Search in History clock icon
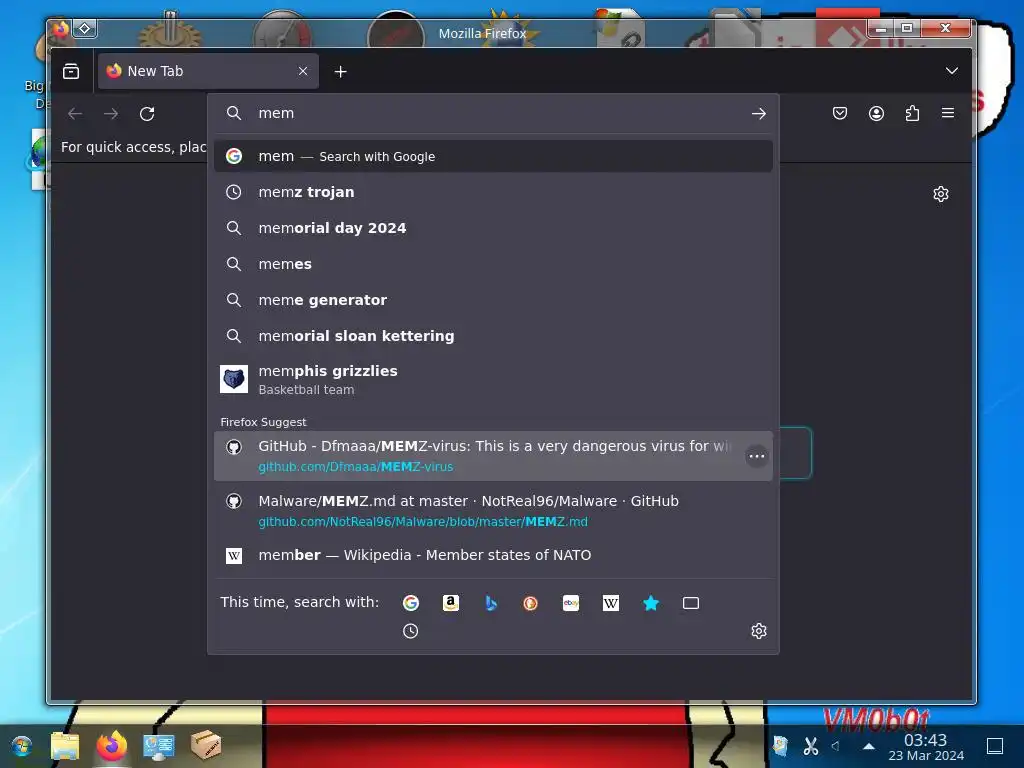This screenshot has height=768, width=1024. click(x=411, y=631)
